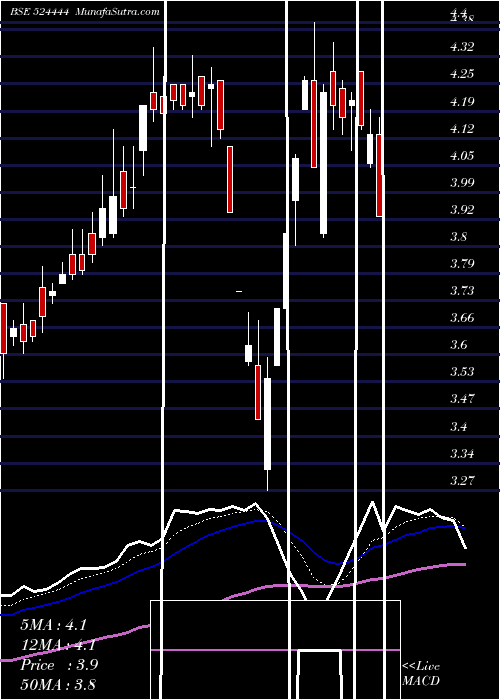The height and width of the screenshot is (700, 500).
Task: Click the 3.27 price axis label
Action: pos(462,481)
